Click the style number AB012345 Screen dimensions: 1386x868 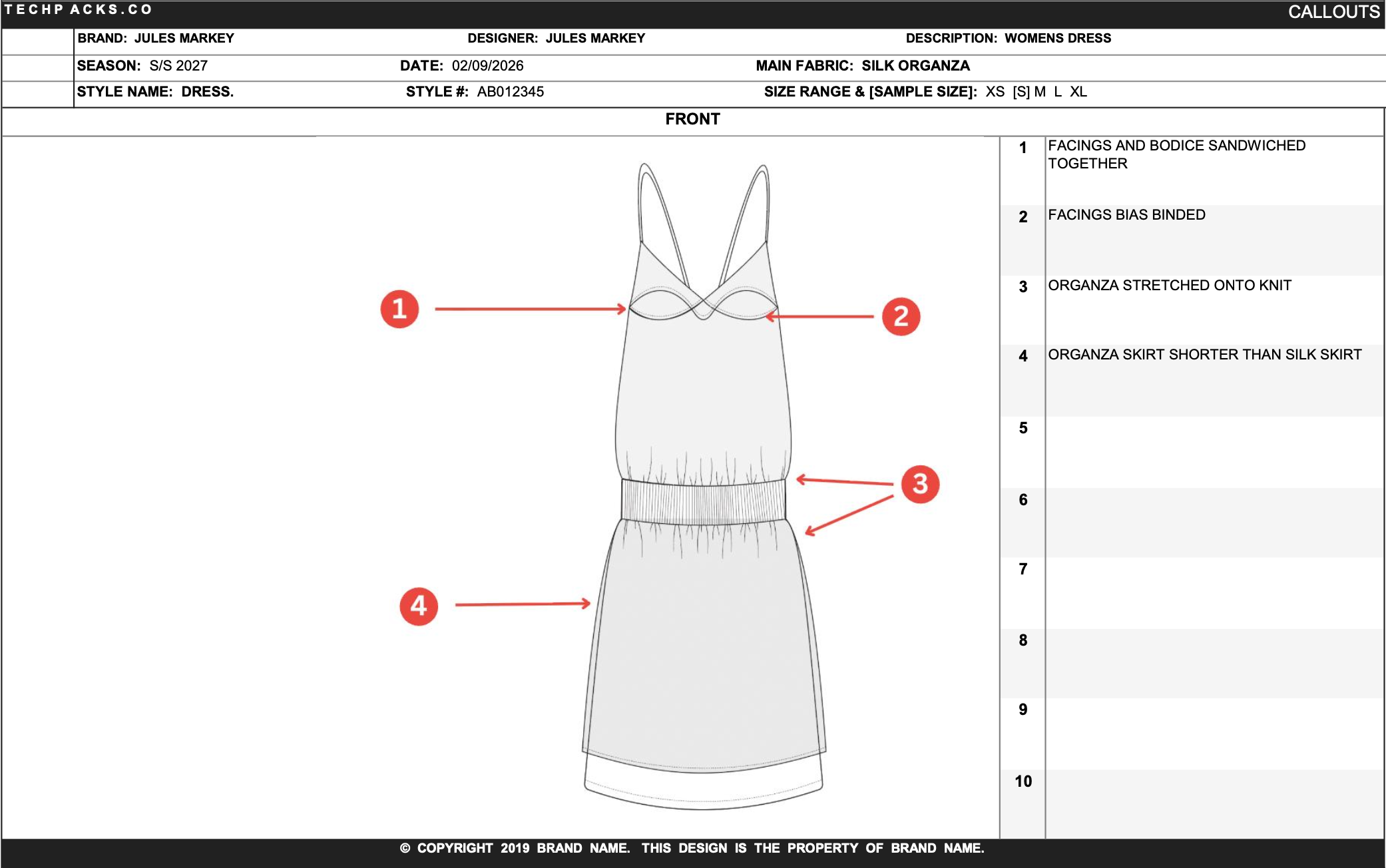point(511,92)
